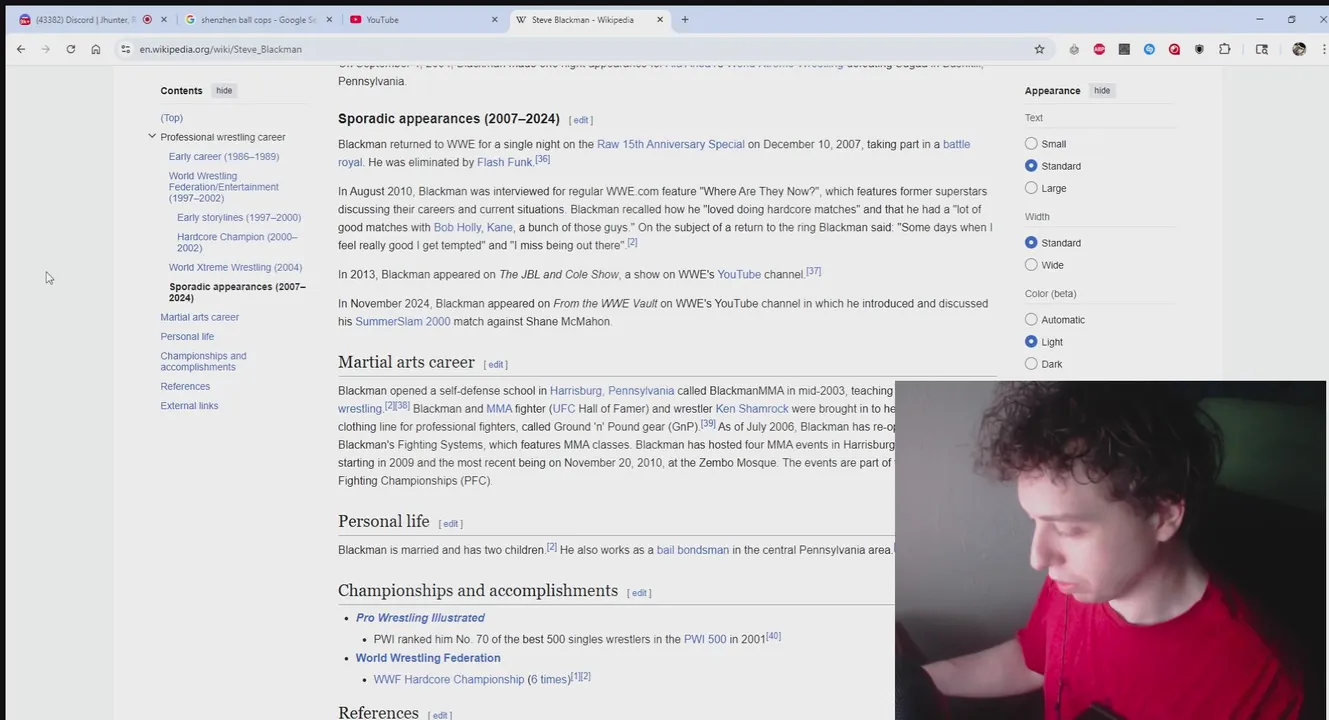Open the Extensions puzzle-piece menu

tap(1225, 49)
